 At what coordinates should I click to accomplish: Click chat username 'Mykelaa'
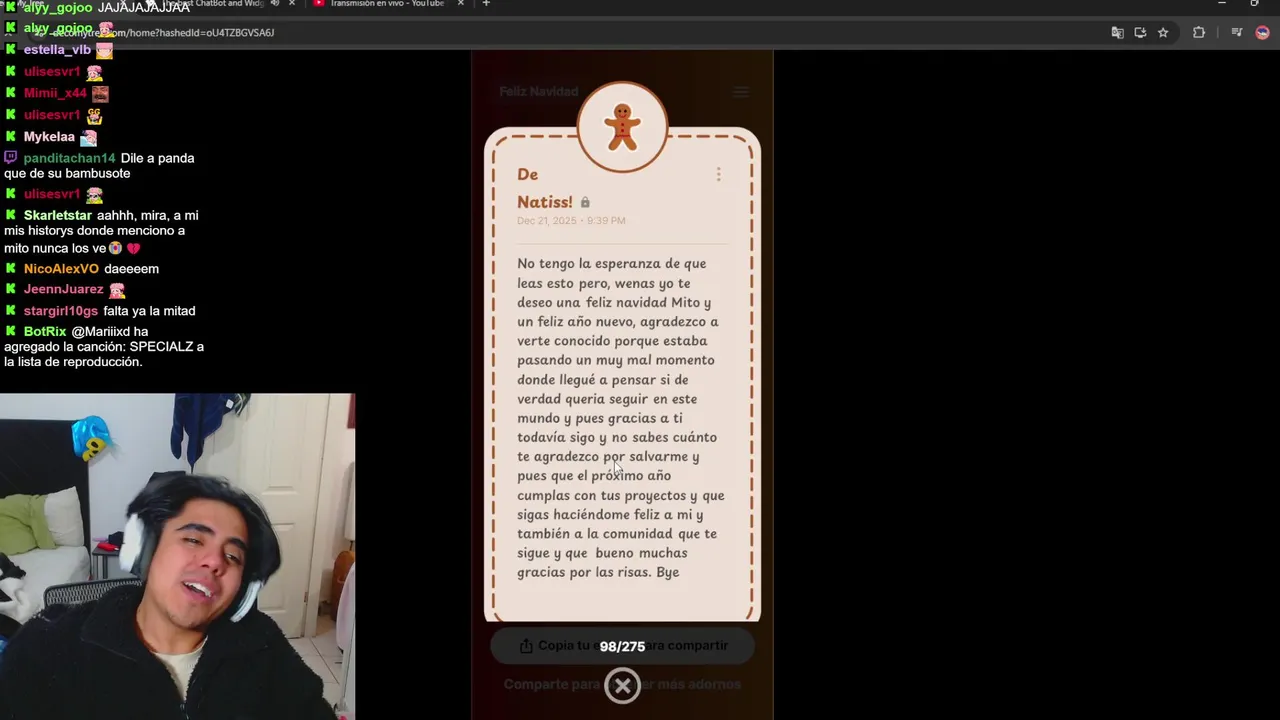49,137
